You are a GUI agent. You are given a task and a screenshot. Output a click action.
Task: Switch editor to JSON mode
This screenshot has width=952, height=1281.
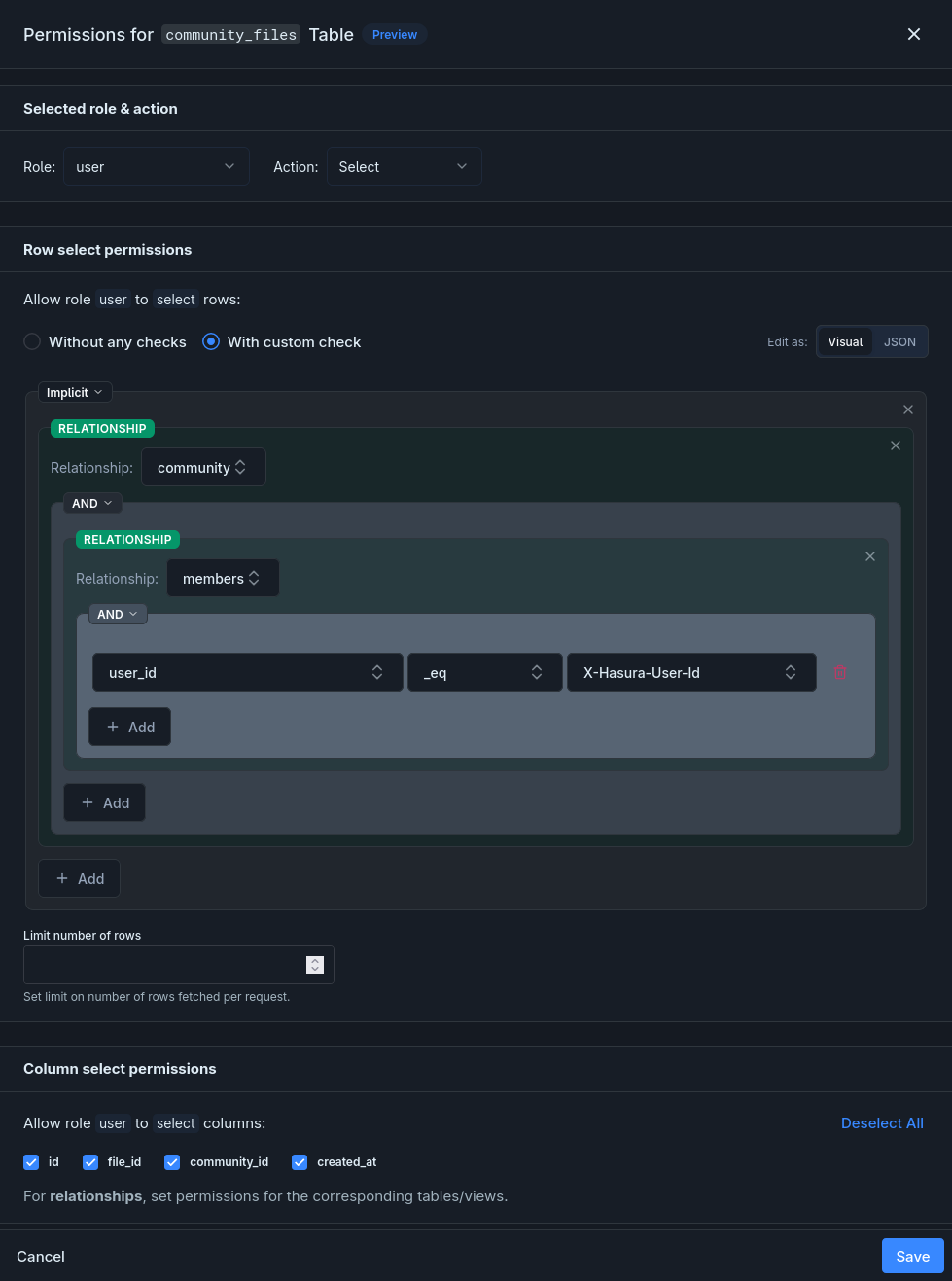tap(899, 341)
